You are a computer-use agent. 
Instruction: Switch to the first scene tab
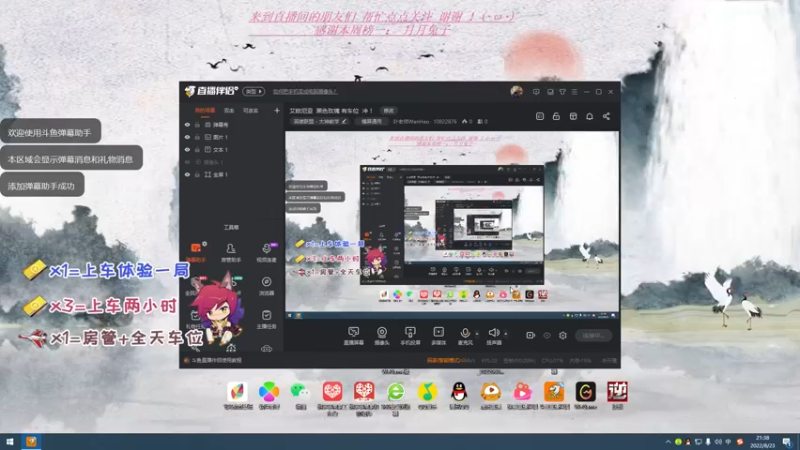coord(205,110)
